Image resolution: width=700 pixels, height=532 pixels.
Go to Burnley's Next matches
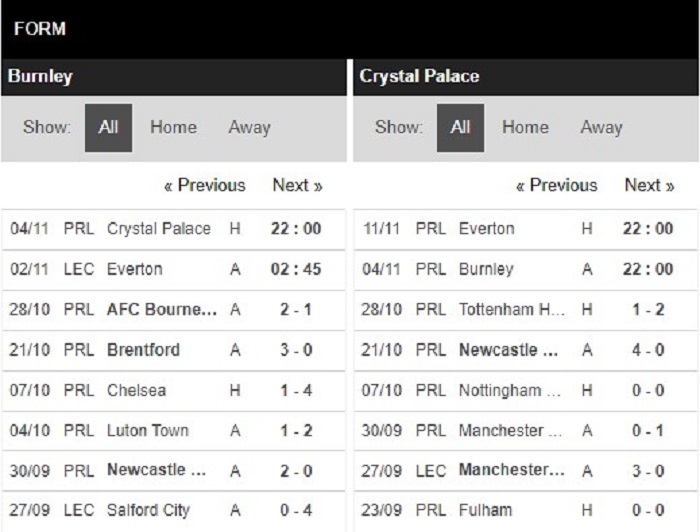click(x=297, y=185)
